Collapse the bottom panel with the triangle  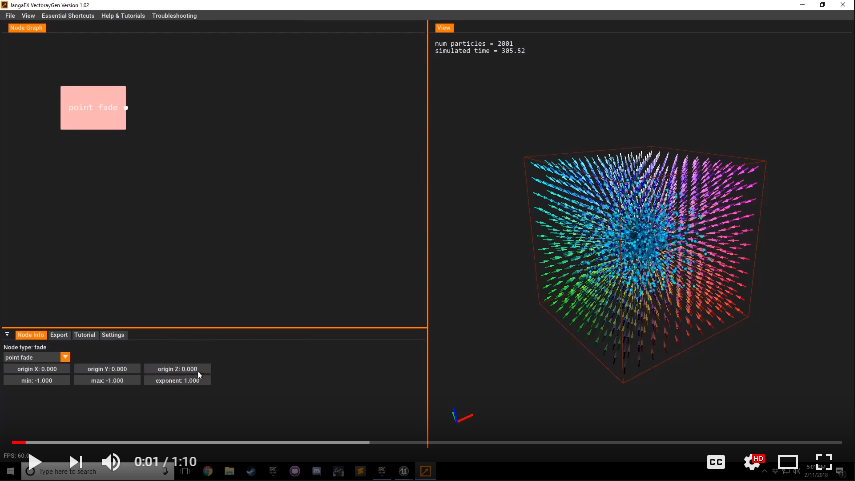pos(7,334)
